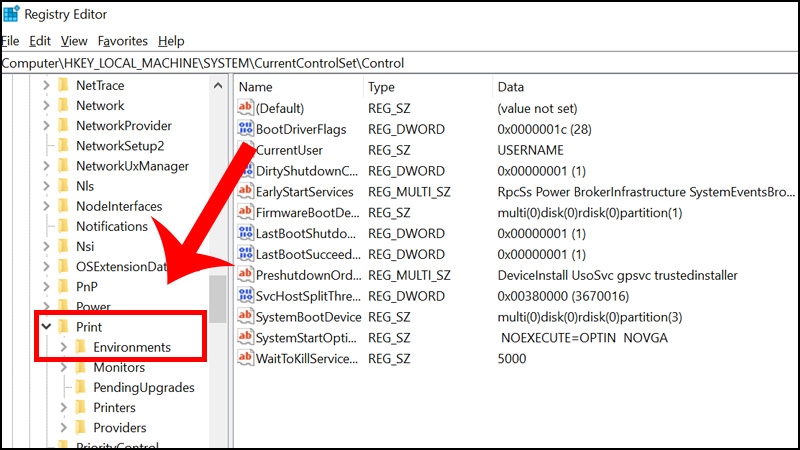Screen dimensions: 800x450
Task: Click the DWORD icon beside DirtyShutdownC...
Action: coord(247,170)
